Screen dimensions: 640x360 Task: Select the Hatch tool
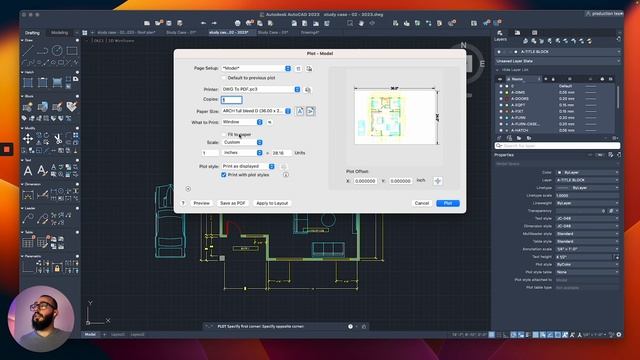(x=28, y=82)
